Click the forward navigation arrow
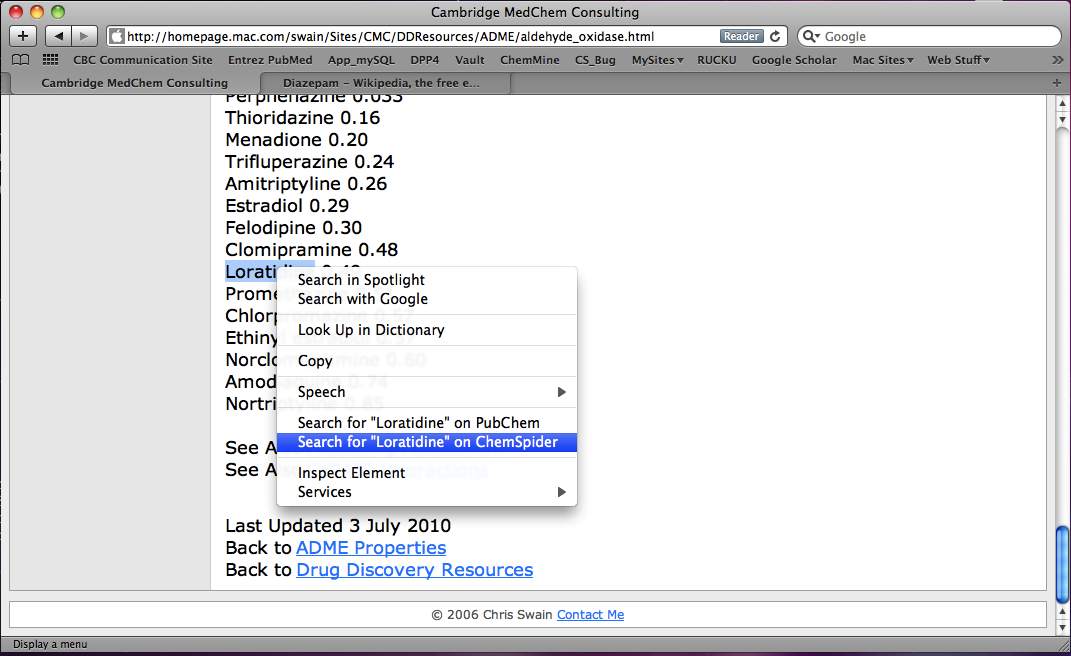This screenshot has width=1071, height=656. 84,36
